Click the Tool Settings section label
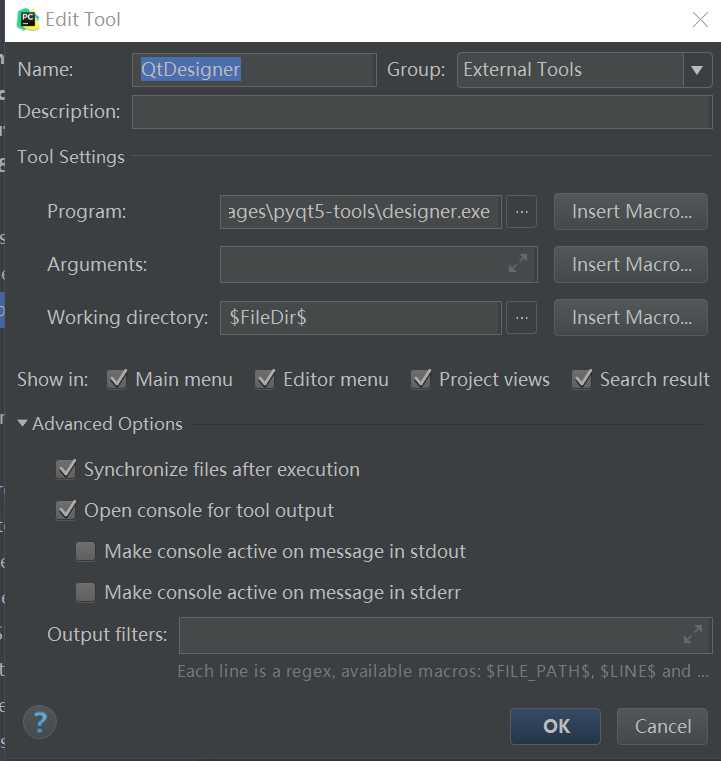The width and height of the screenshot is (721, 761). tap(71, 157)
